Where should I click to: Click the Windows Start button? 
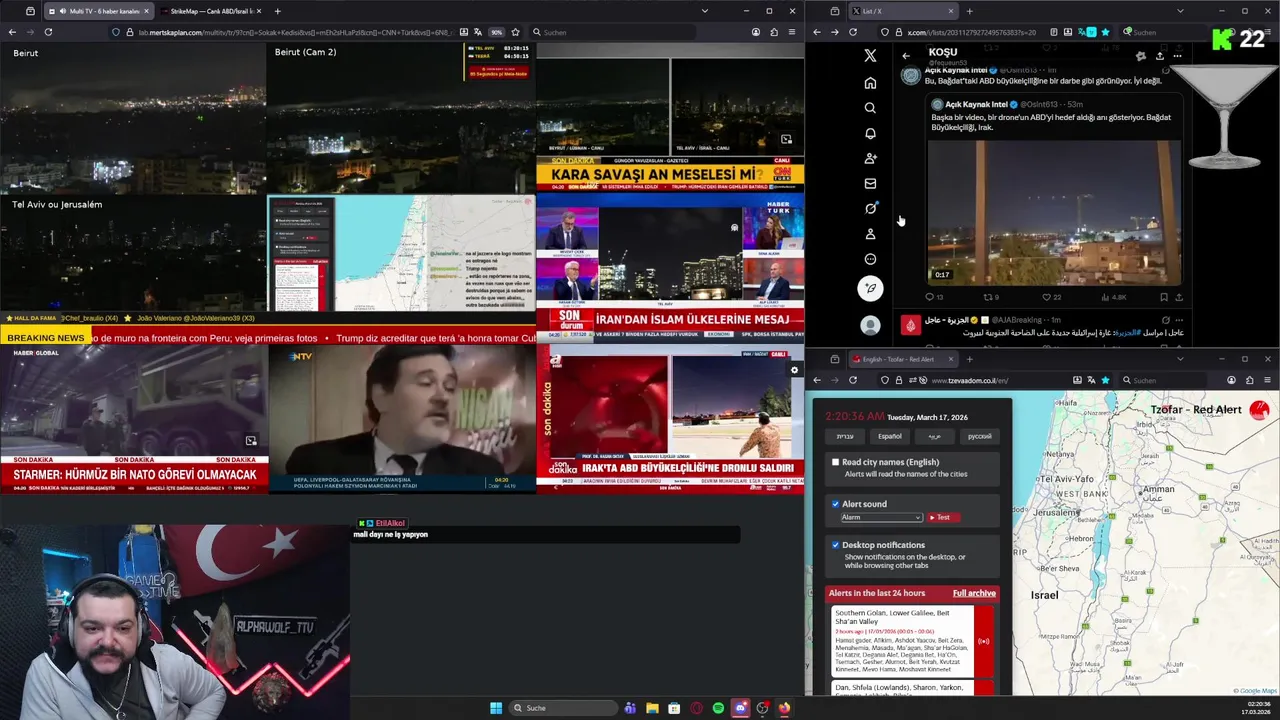coord(496,708)
